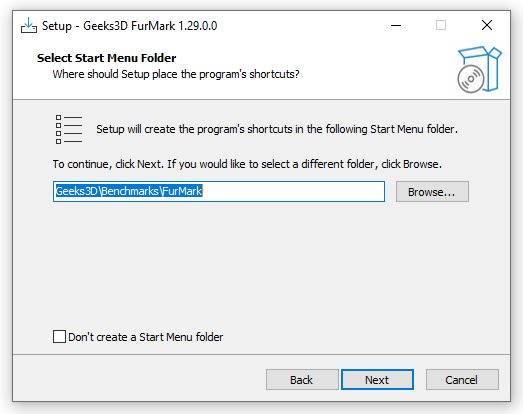Click the "Where should Setup place" subtitle
Image resolution: width=523 pixels, height=414 pixels.
[176, 74]
